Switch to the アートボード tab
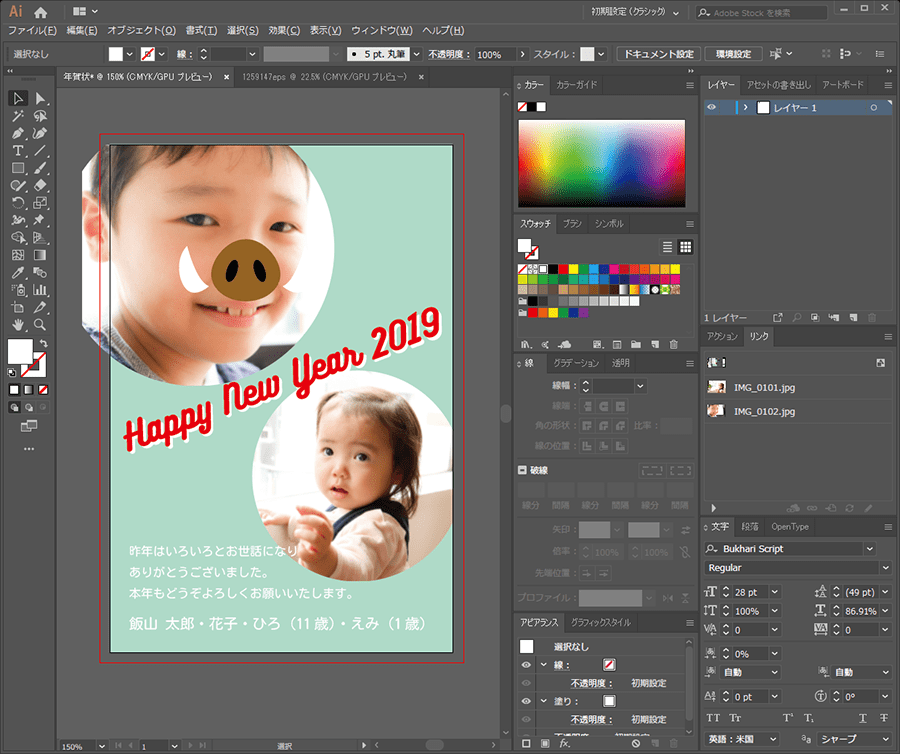This screenshot has width=900, height=754. pos(842,85)
